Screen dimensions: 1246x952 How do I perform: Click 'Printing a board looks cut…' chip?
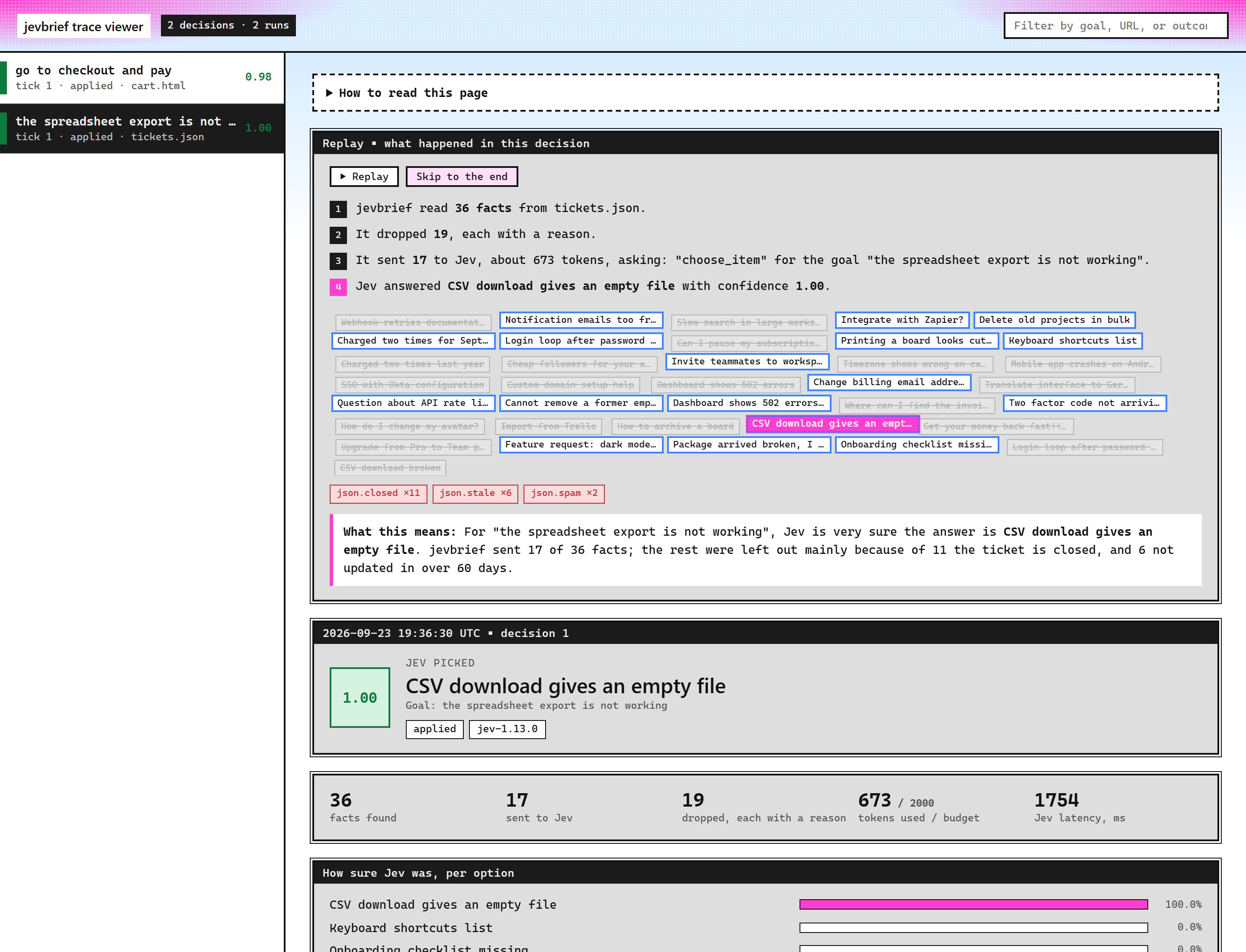(916, 341)
